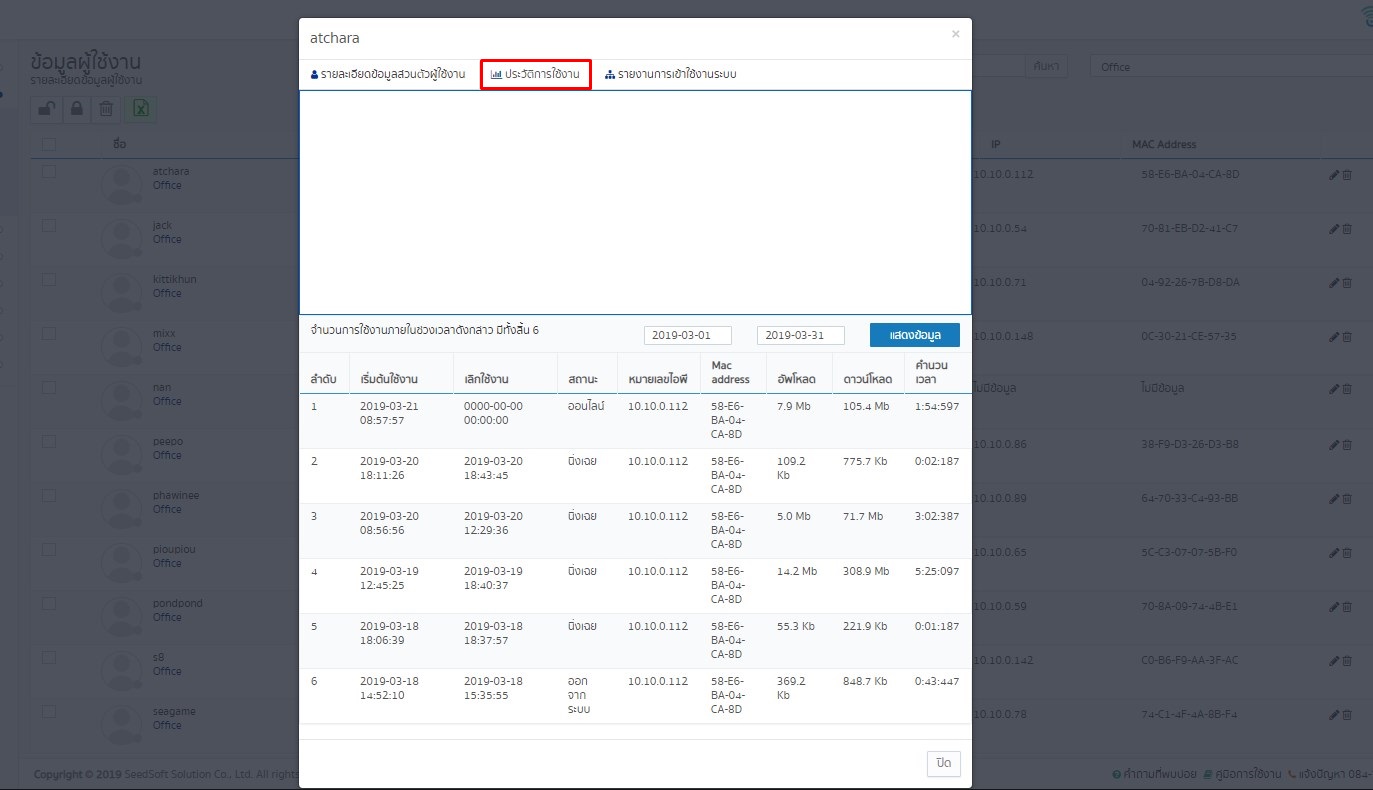Close the atchara dialog with the X

(x=955, y=34)
